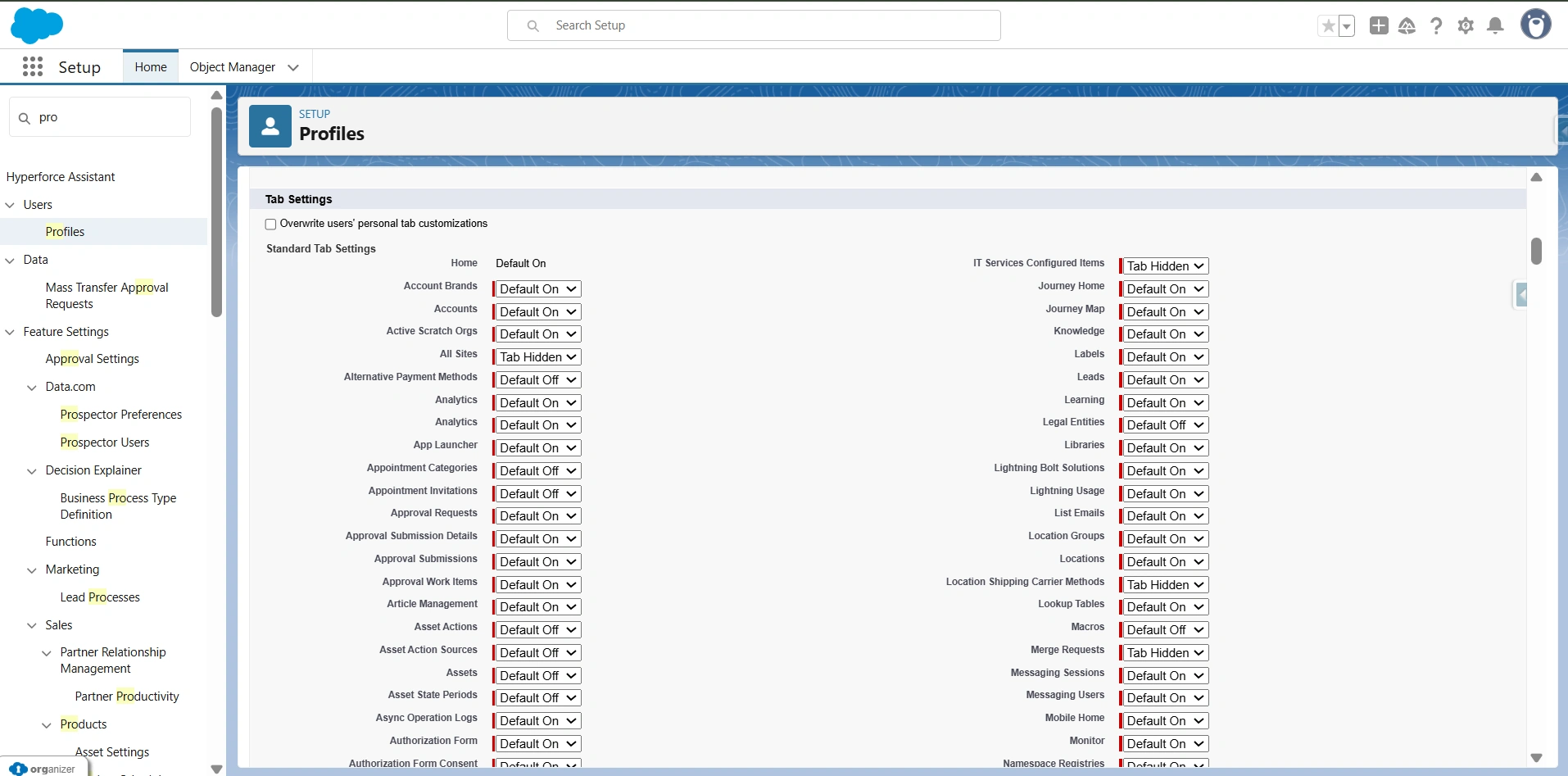Click the favorite star icon
Screen dimensions: 1568x776
coord(1328,25)
